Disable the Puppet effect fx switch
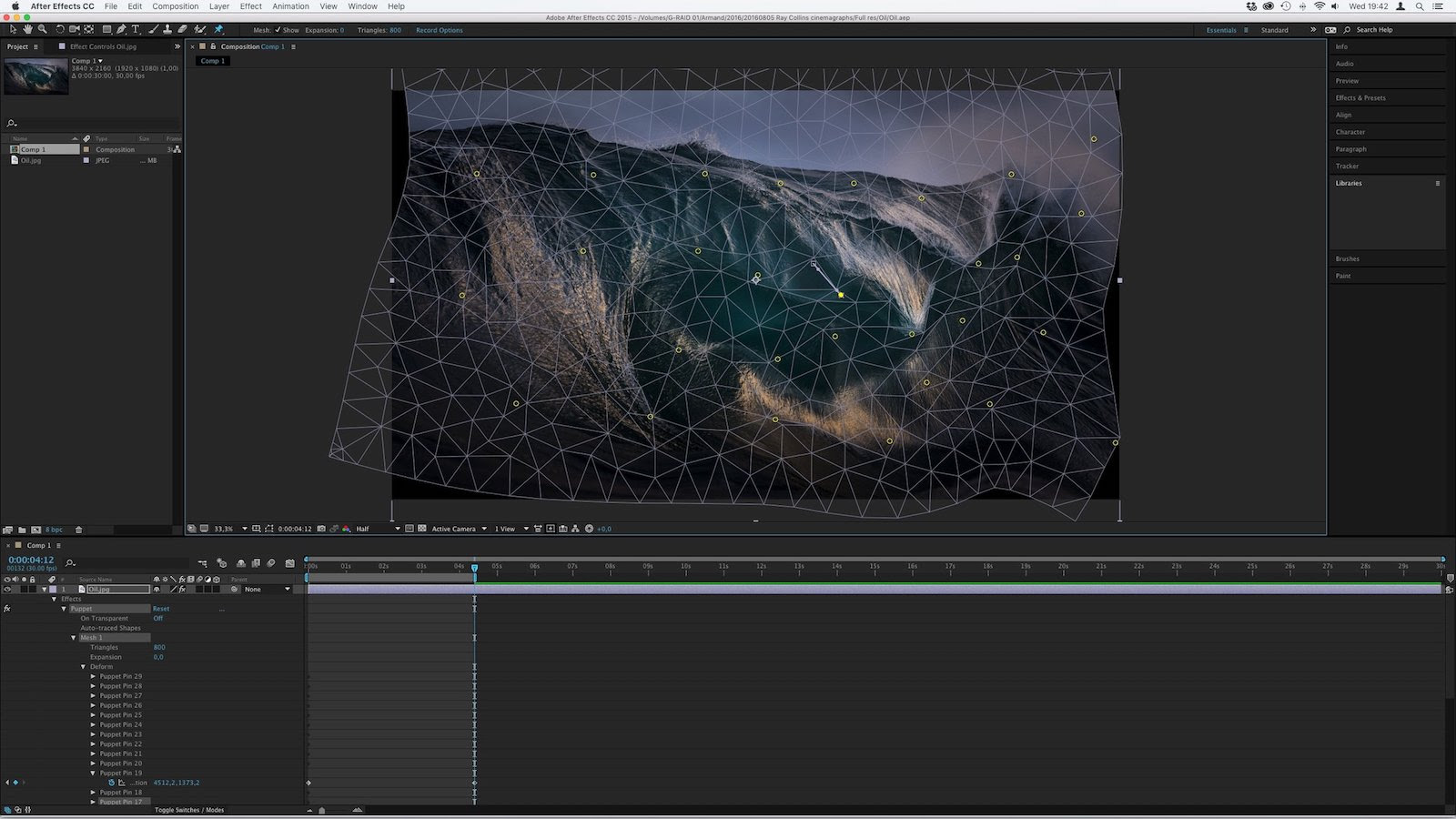This screenshot has height=819, width=1456. coord(7,609)
